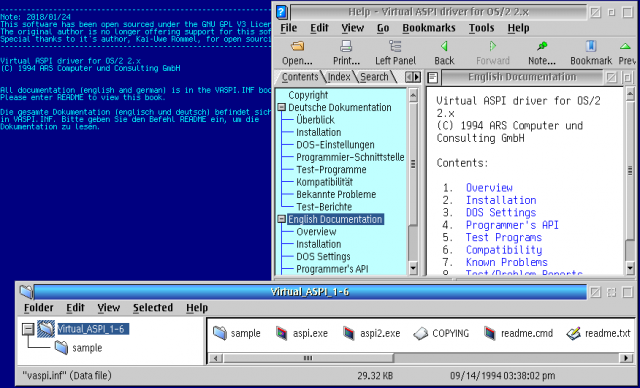Click the Prev green up-arrow icon
Viewport: 640px width, 388px height.
click(625, 47)
